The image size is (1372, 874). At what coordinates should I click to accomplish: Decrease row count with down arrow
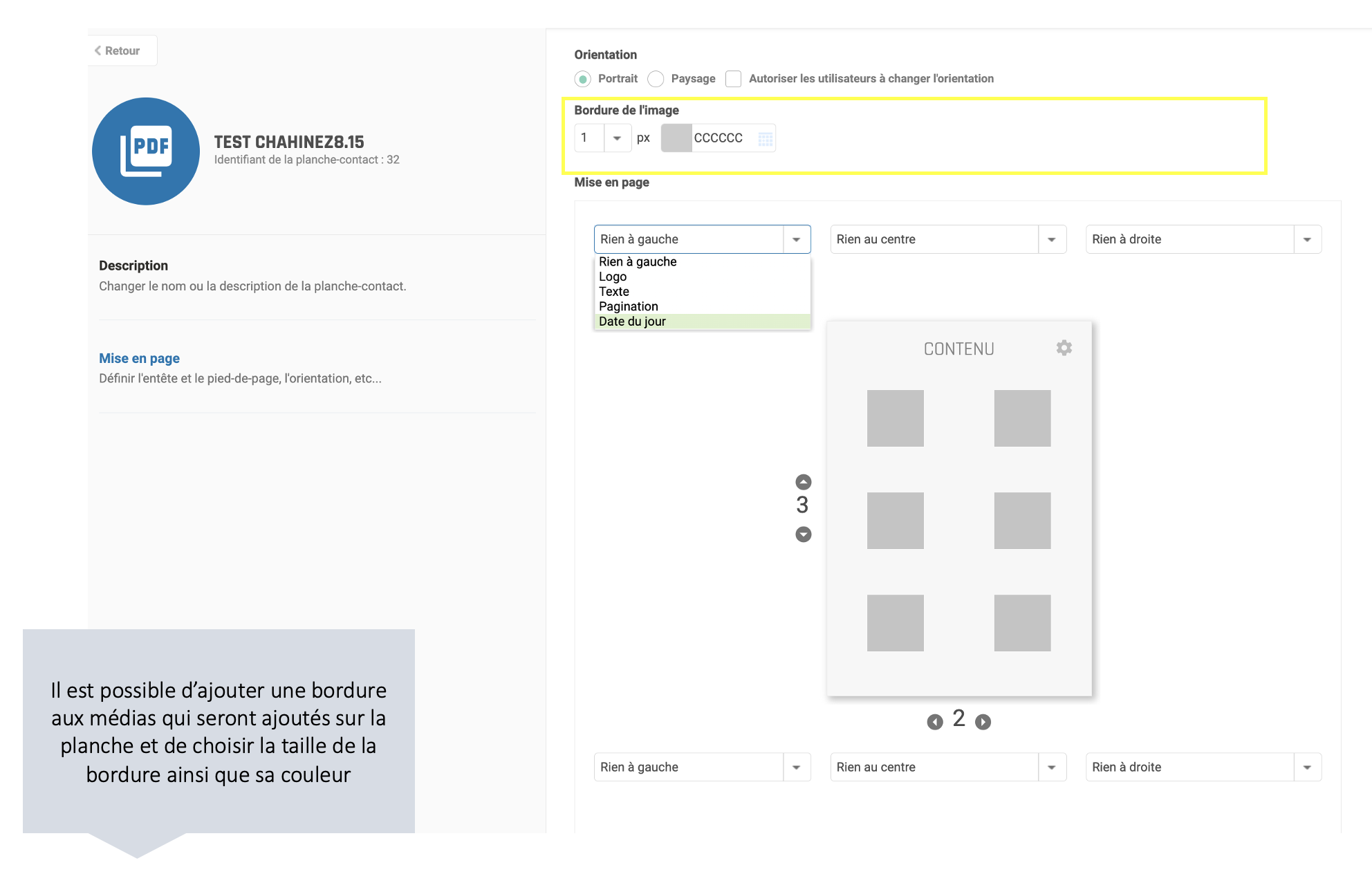point(803,534)
